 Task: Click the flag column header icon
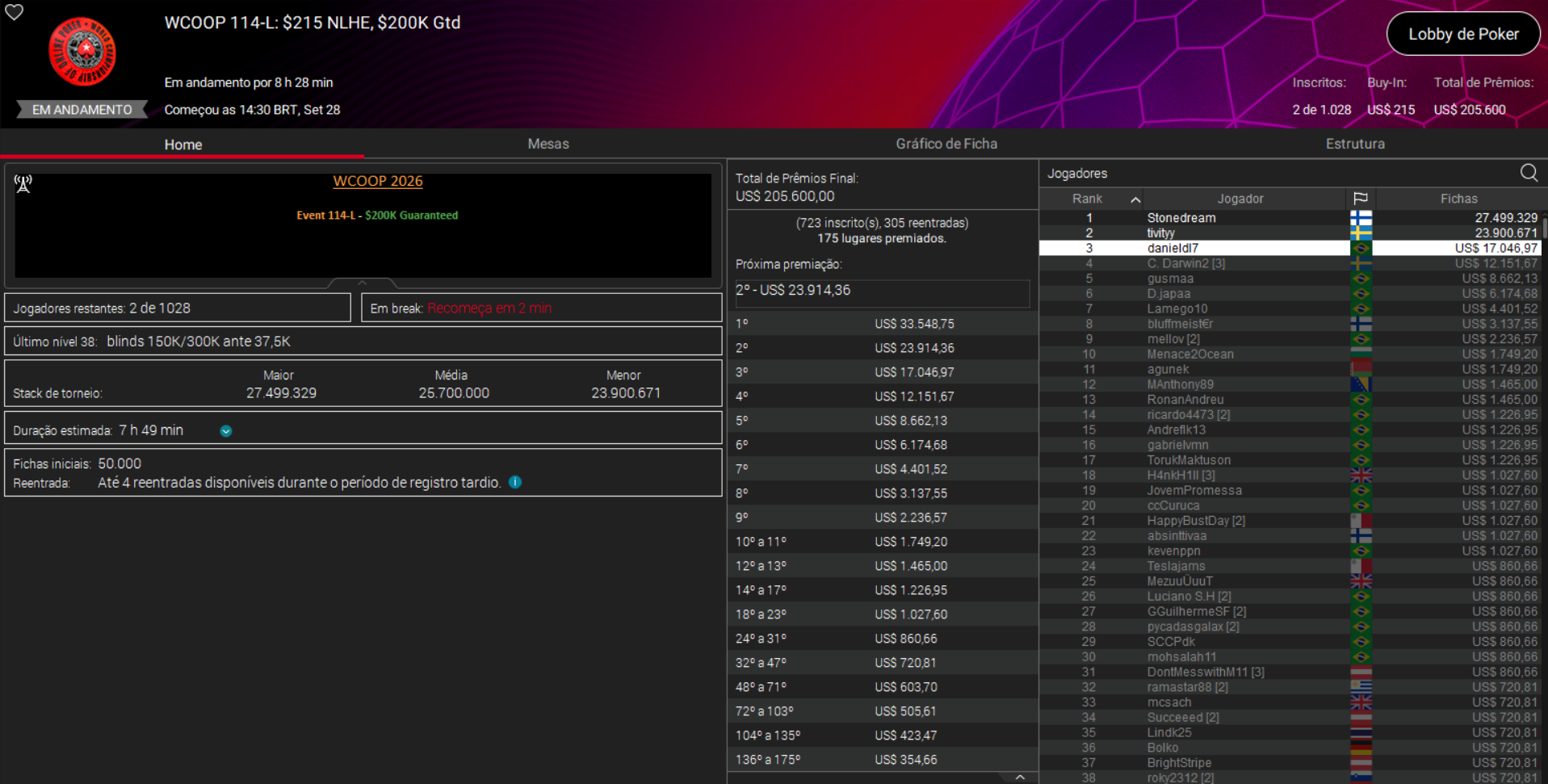point(1361,199)
